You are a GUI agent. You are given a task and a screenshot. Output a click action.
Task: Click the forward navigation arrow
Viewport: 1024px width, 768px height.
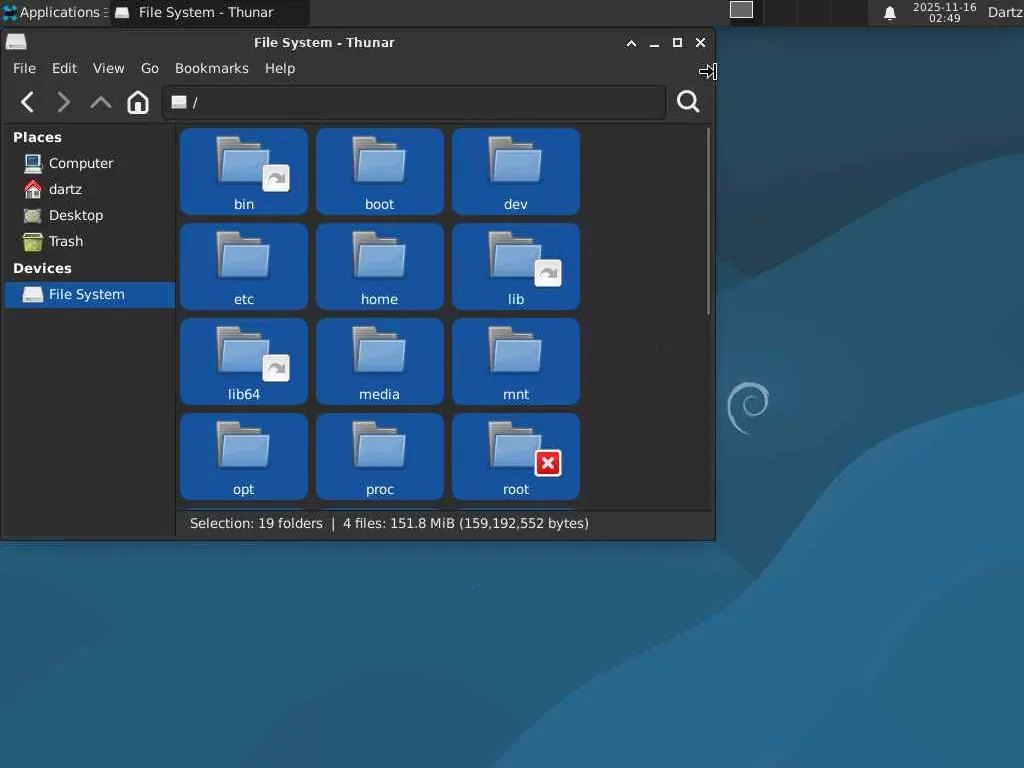click(64, 102)
